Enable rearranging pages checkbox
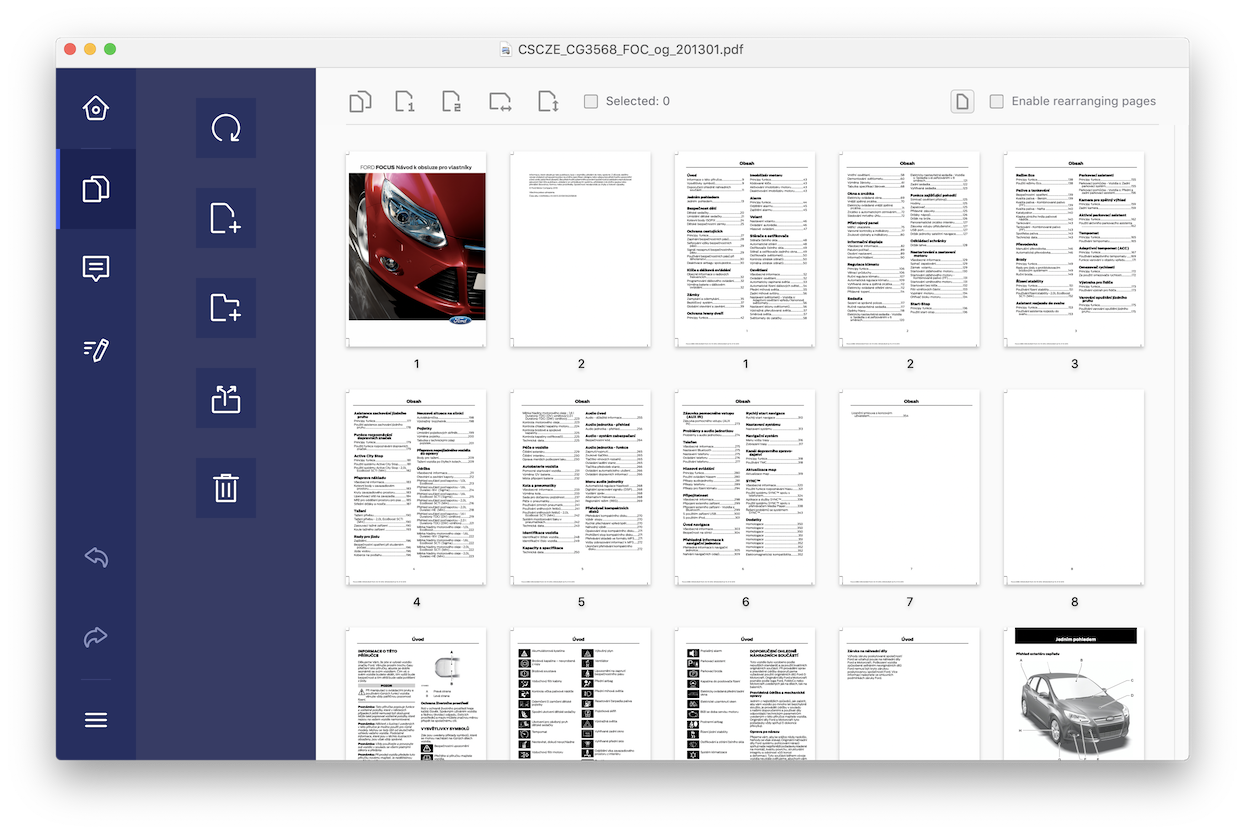The height and width of the screenshot is (834, 1245). (996, 101)
